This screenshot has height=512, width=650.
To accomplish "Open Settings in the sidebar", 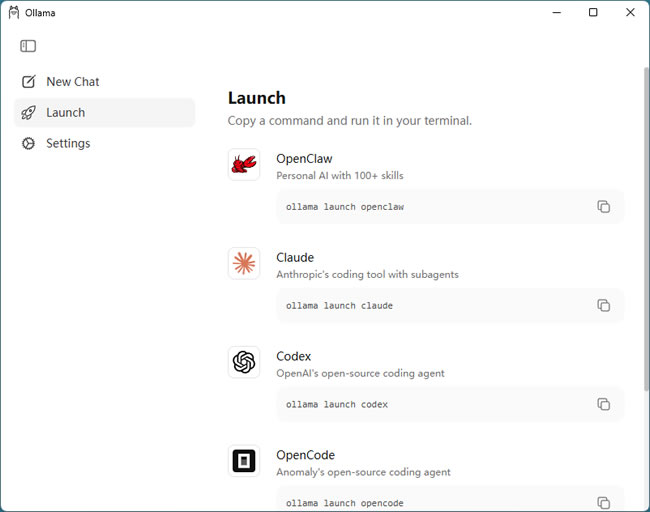I will coord(68,144).
